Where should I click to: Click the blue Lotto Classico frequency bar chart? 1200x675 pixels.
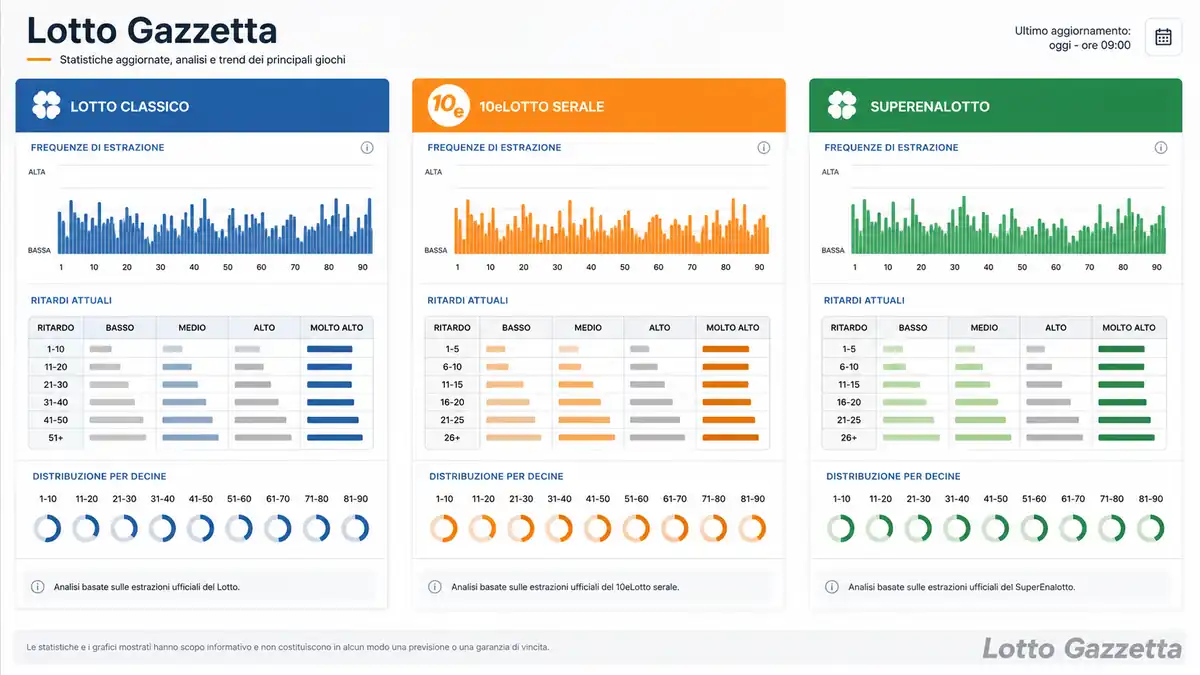214,225
